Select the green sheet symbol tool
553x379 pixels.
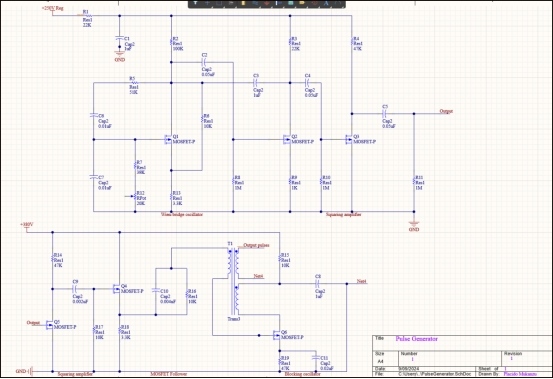[x=291, y=3]
